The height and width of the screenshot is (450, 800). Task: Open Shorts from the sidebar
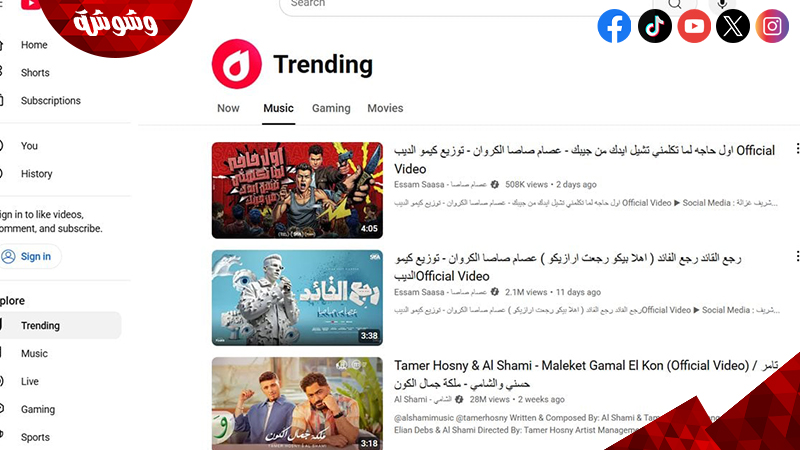(35, 72)
